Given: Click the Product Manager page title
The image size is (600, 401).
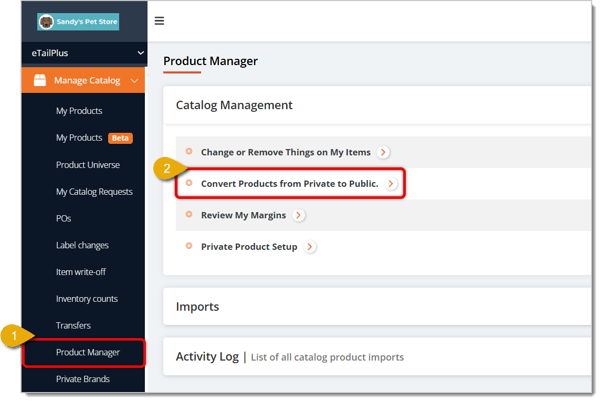Looking at the screenshot, I should click(210, 61).
